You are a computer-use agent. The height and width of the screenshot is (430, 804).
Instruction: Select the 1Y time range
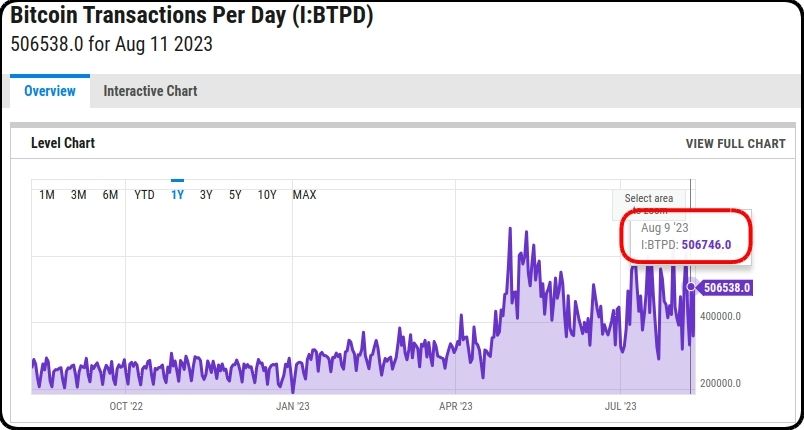click(177, 195)
